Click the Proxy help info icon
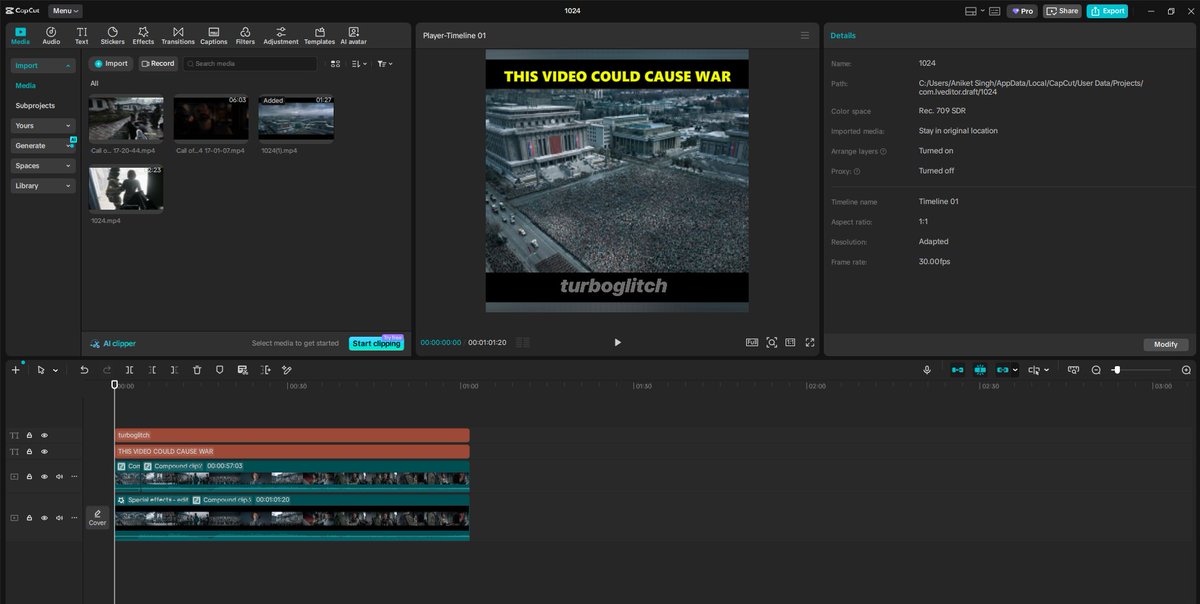1200x604 pixels. pyautogui.click(x=856, y=171)
